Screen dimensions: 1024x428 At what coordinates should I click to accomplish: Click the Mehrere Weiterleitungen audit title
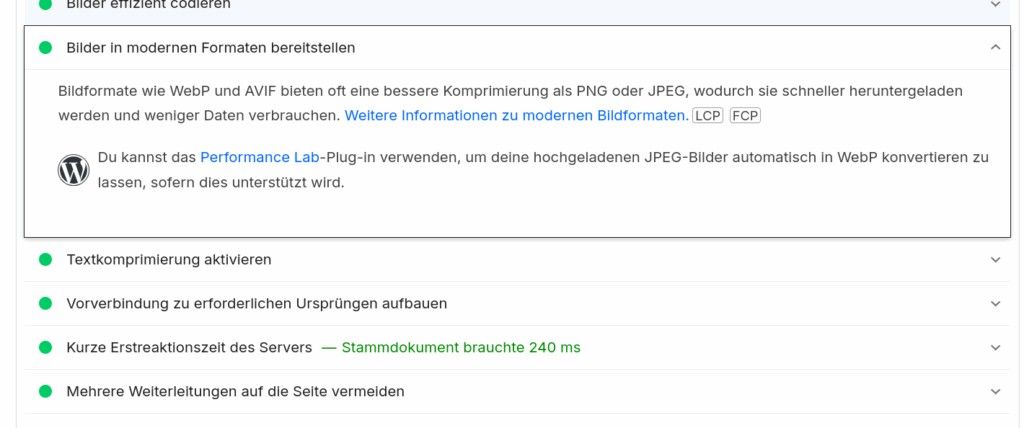click(x=235, y=392)
